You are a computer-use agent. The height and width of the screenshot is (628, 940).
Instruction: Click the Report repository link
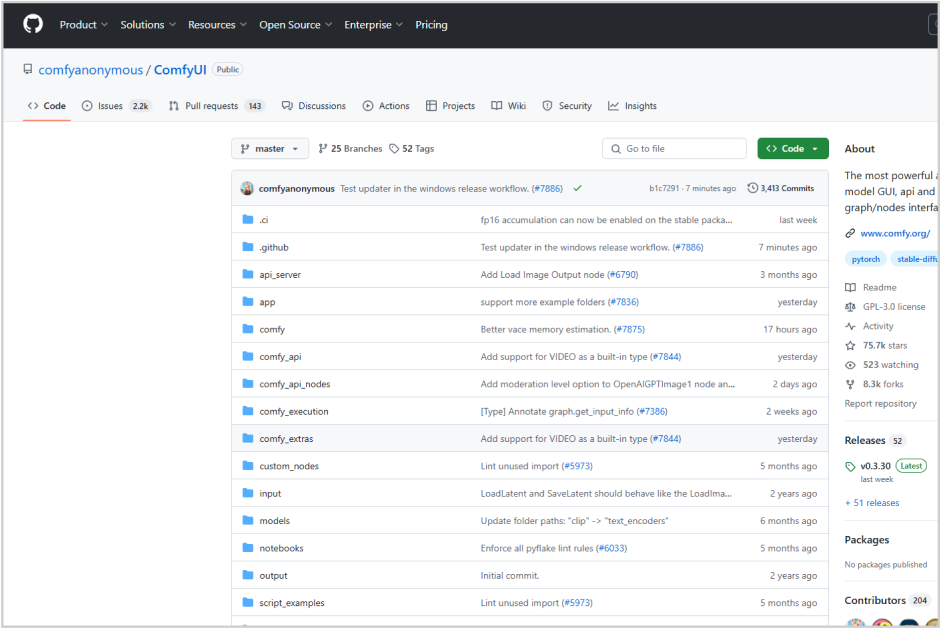point(880,403)
